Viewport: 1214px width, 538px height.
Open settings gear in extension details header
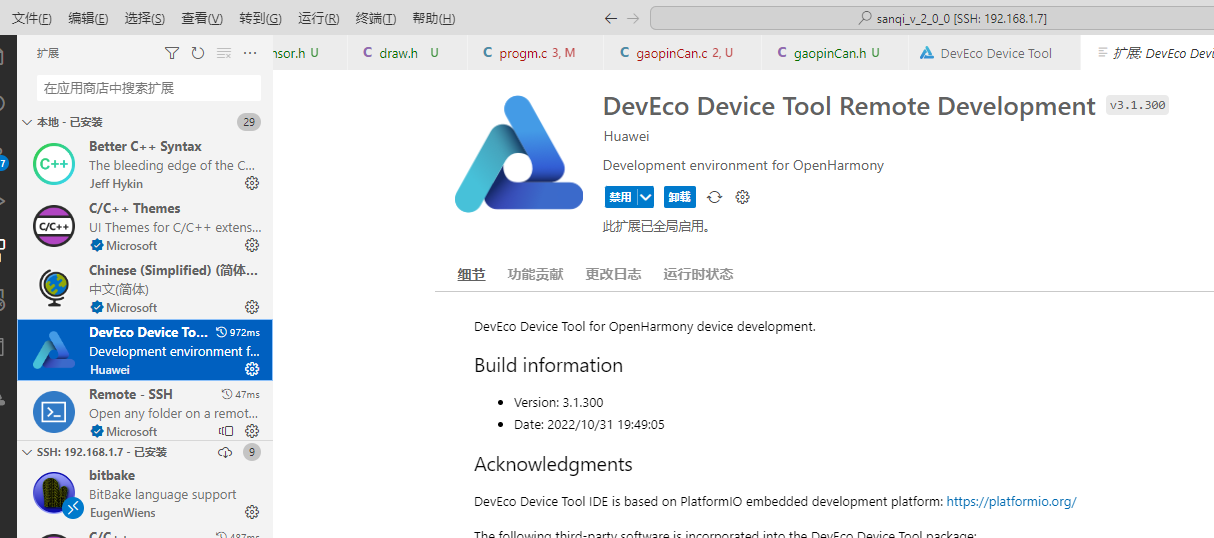[742, 197]
